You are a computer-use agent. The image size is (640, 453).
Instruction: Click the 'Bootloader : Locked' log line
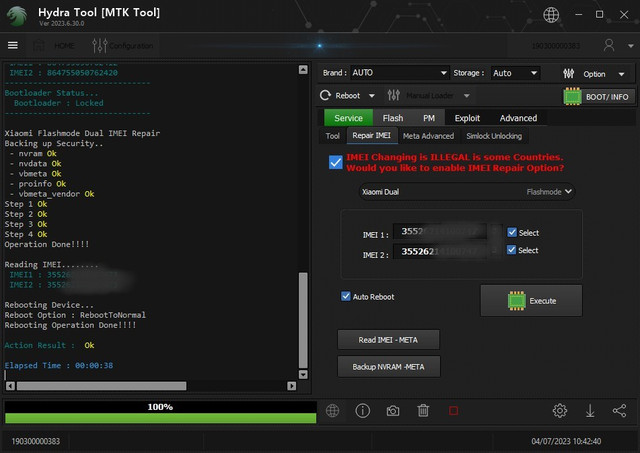pyautogui.click(x=58, y=103)
